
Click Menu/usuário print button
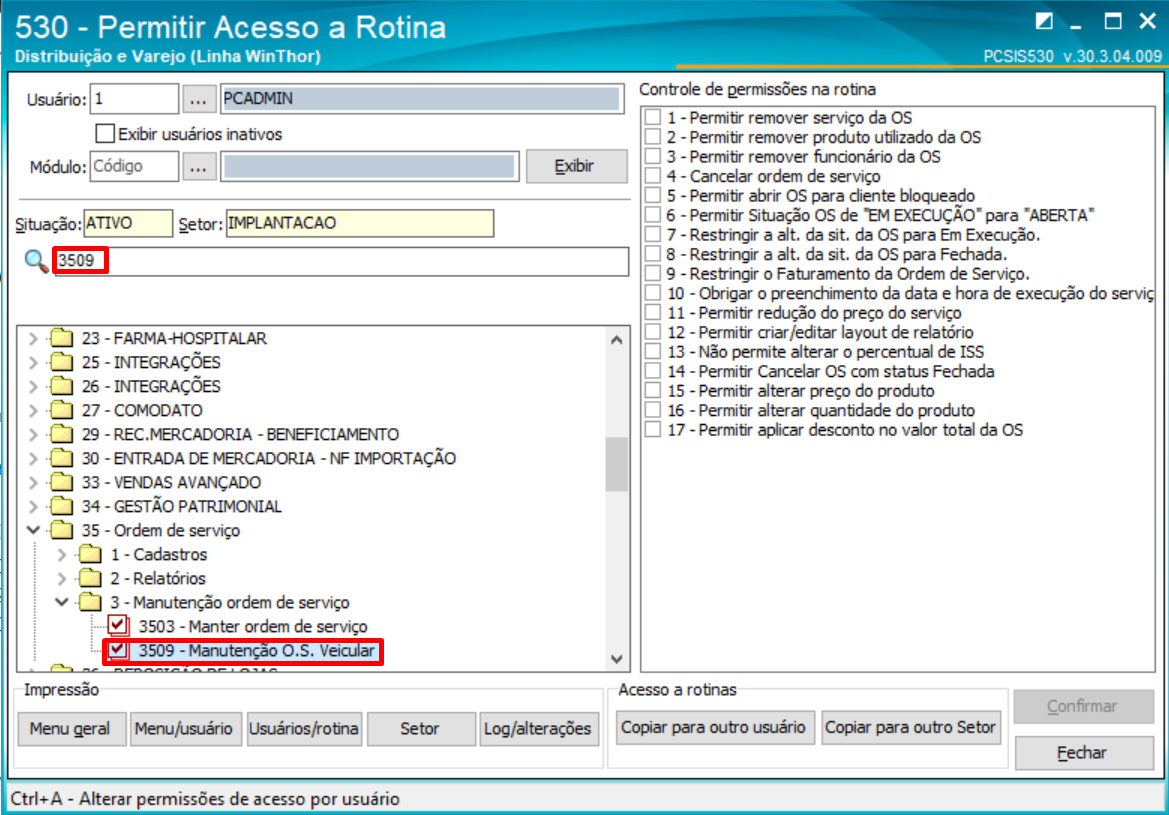coord(184,729)
